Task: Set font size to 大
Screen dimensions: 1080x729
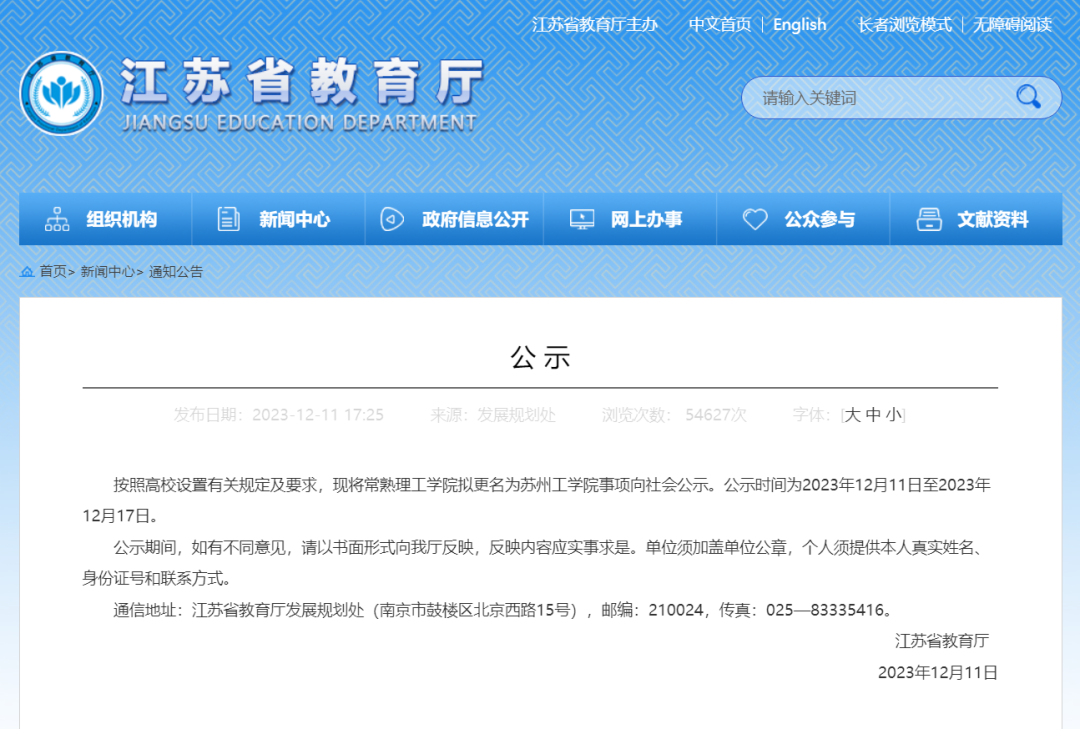Action: click(x=852, y=415)
